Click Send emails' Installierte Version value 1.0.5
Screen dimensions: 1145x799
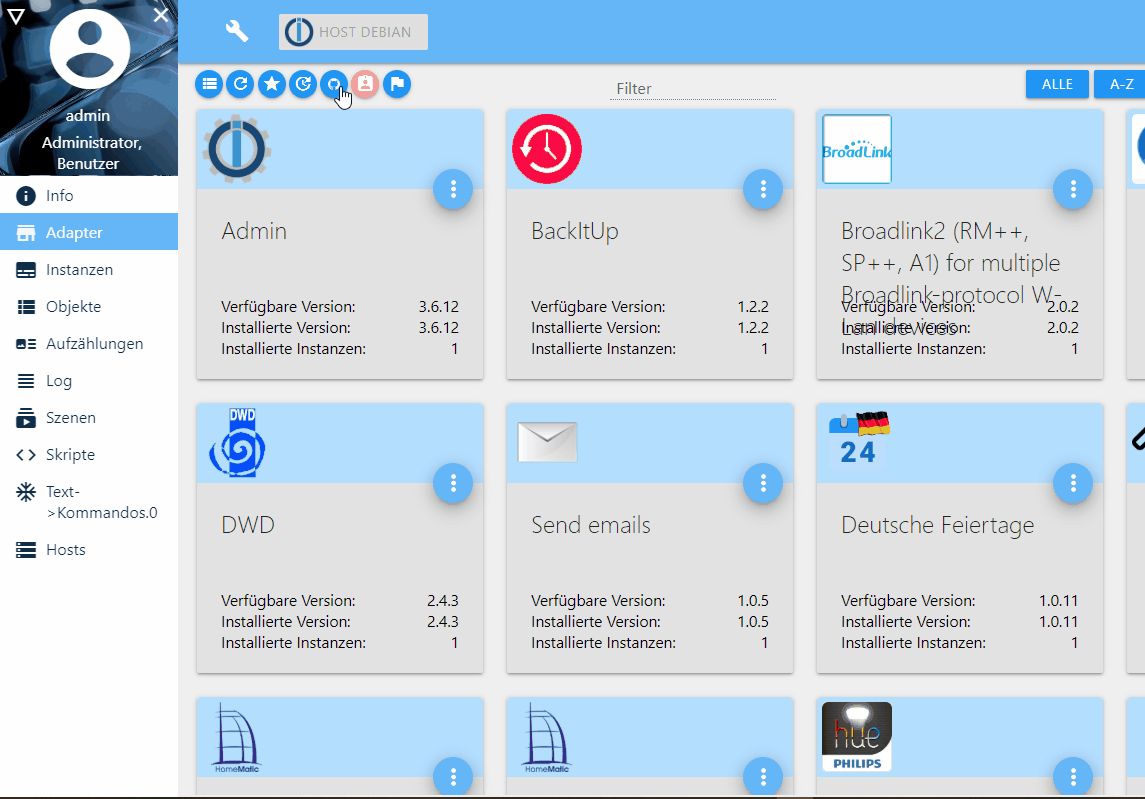click(x=753, y=622)
